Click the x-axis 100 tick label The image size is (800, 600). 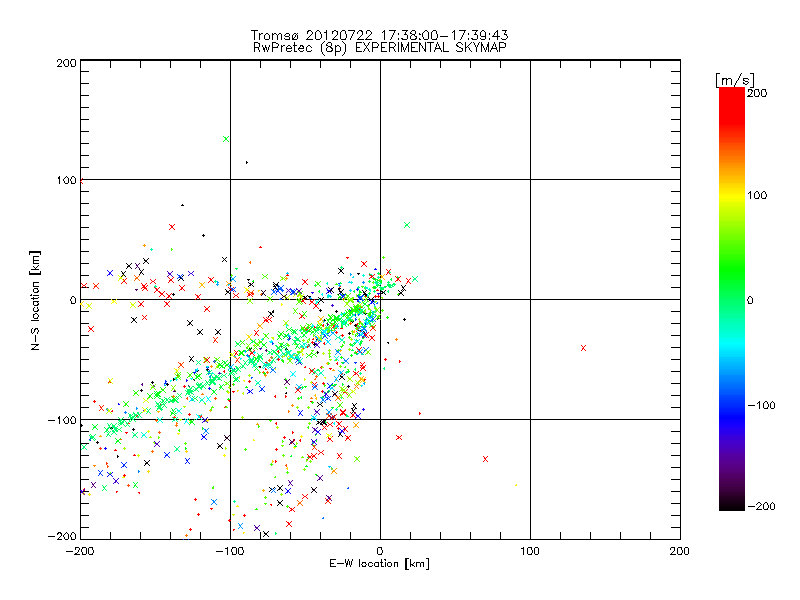coord(529,551)
